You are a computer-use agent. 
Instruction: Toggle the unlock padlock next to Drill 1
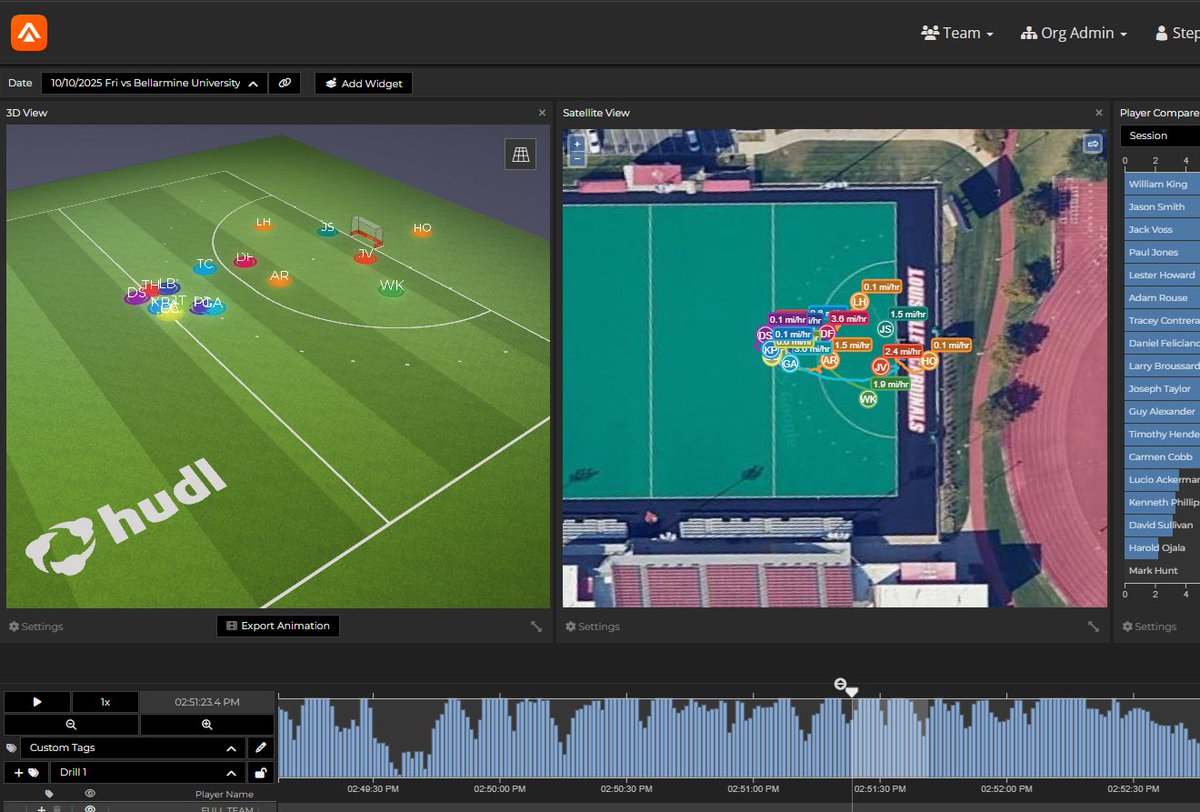tap(261, 773)
